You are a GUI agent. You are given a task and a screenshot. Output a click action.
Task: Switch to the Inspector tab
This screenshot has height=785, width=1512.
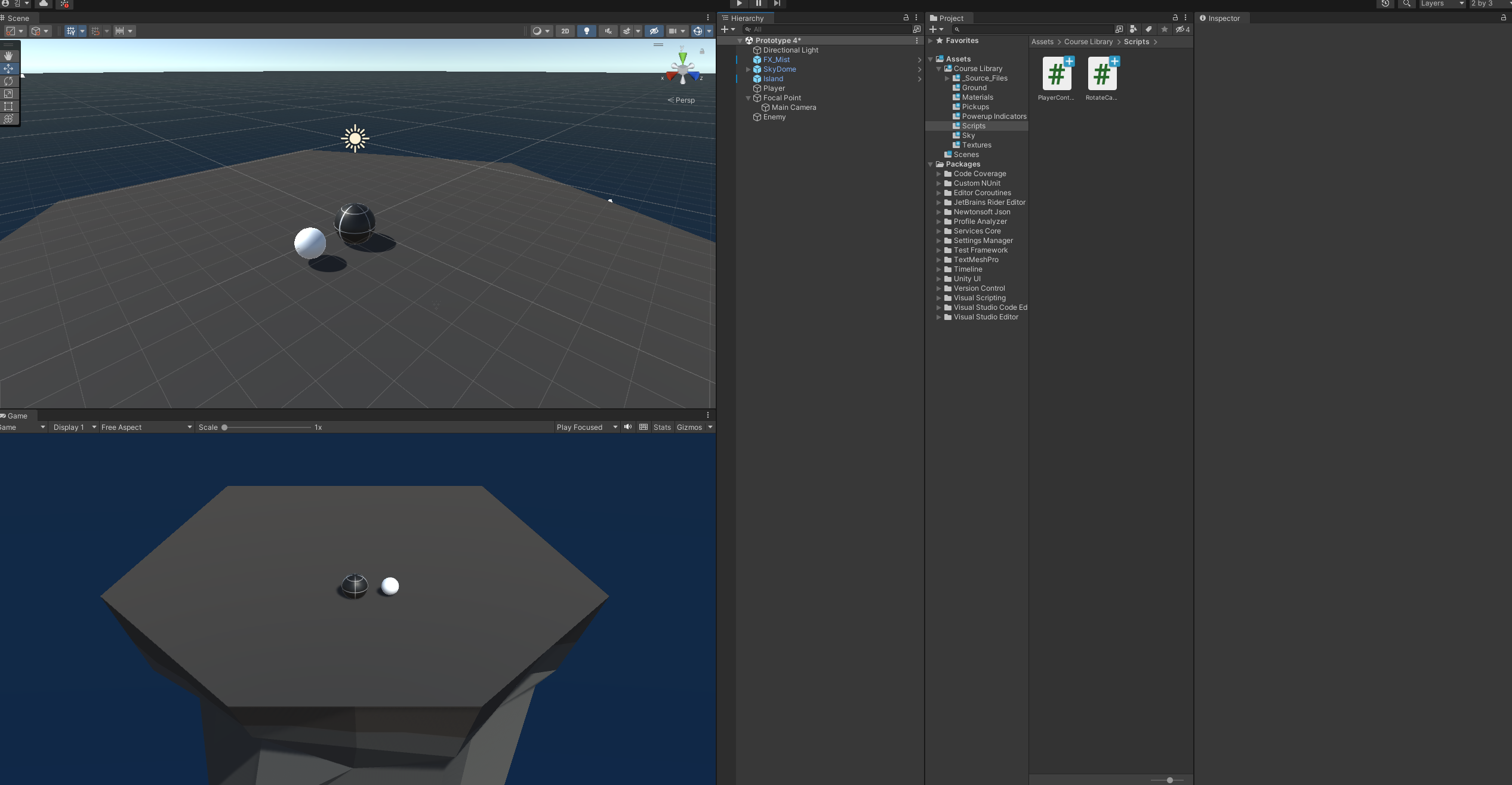(1220, 19)
